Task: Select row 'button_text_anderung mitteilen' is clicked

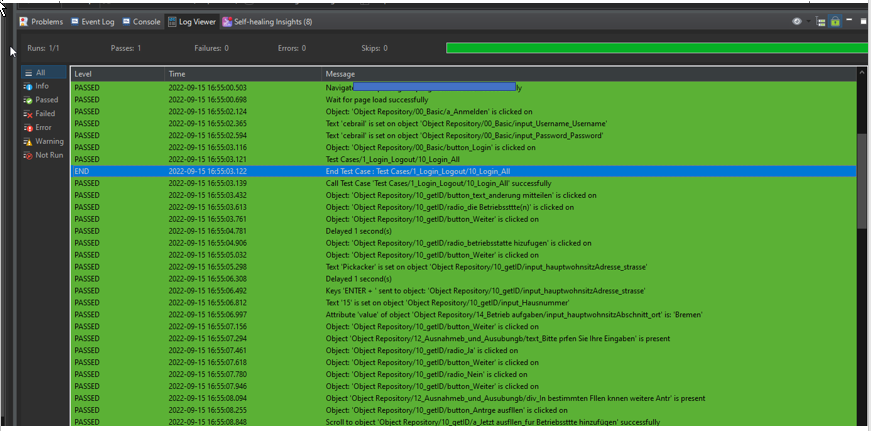Action: click(464, 196)
